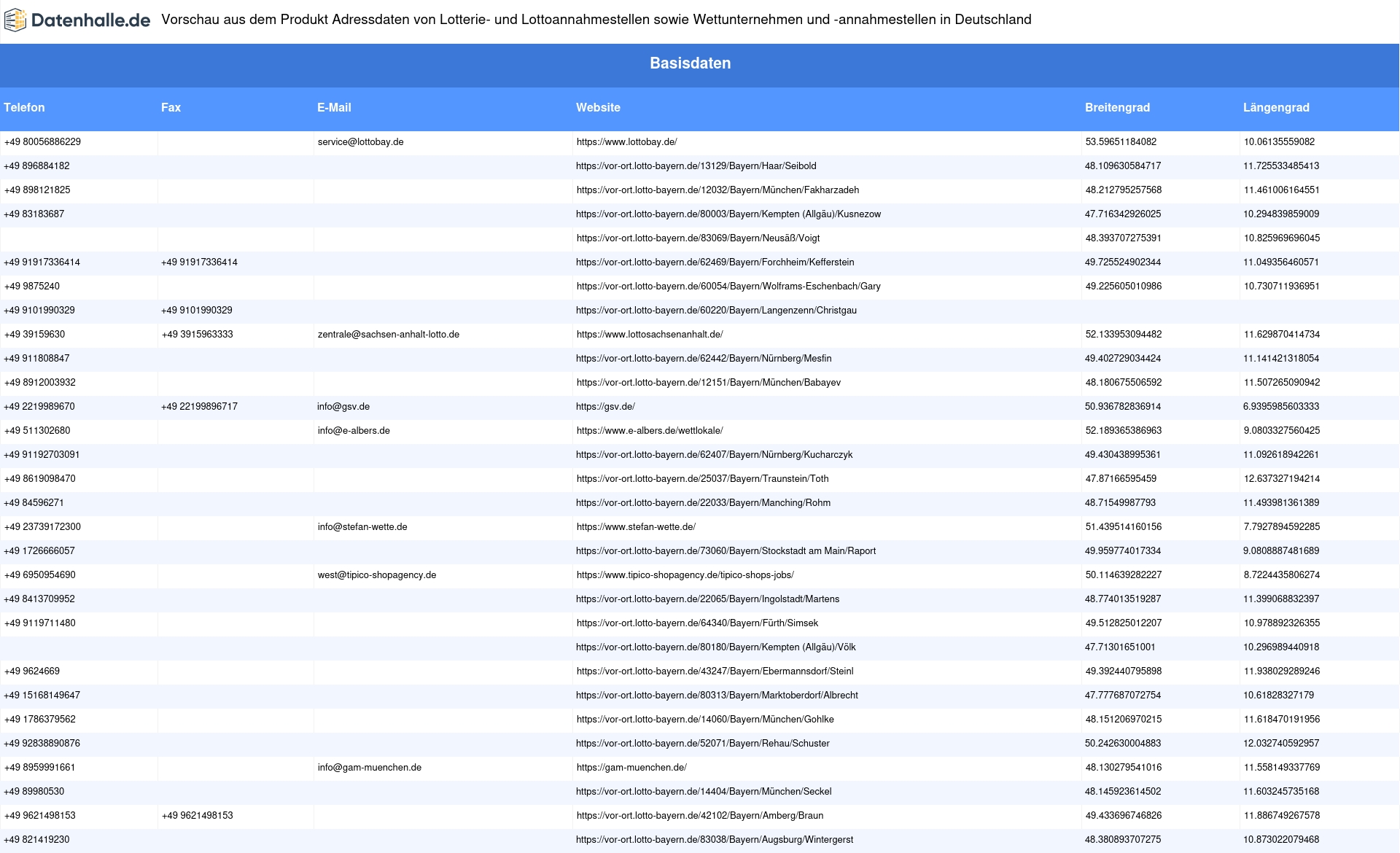Viewport: 1400px width, 853px height.
Task: Open the Langenzenn/Christgau link
Action: pyautogui.click(x=716, y=311)
